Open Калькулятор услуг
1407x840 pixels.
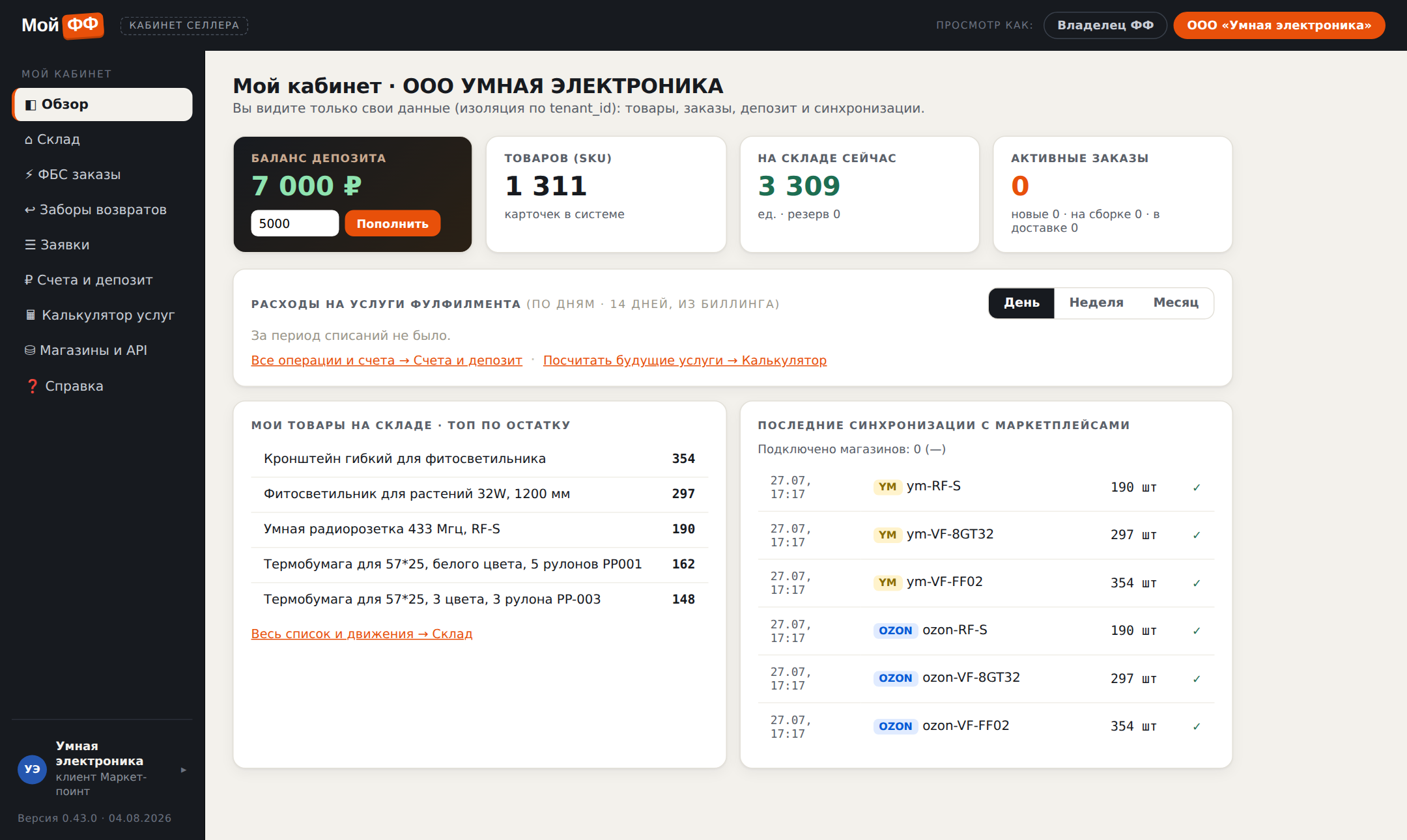[x=102, y=315]
